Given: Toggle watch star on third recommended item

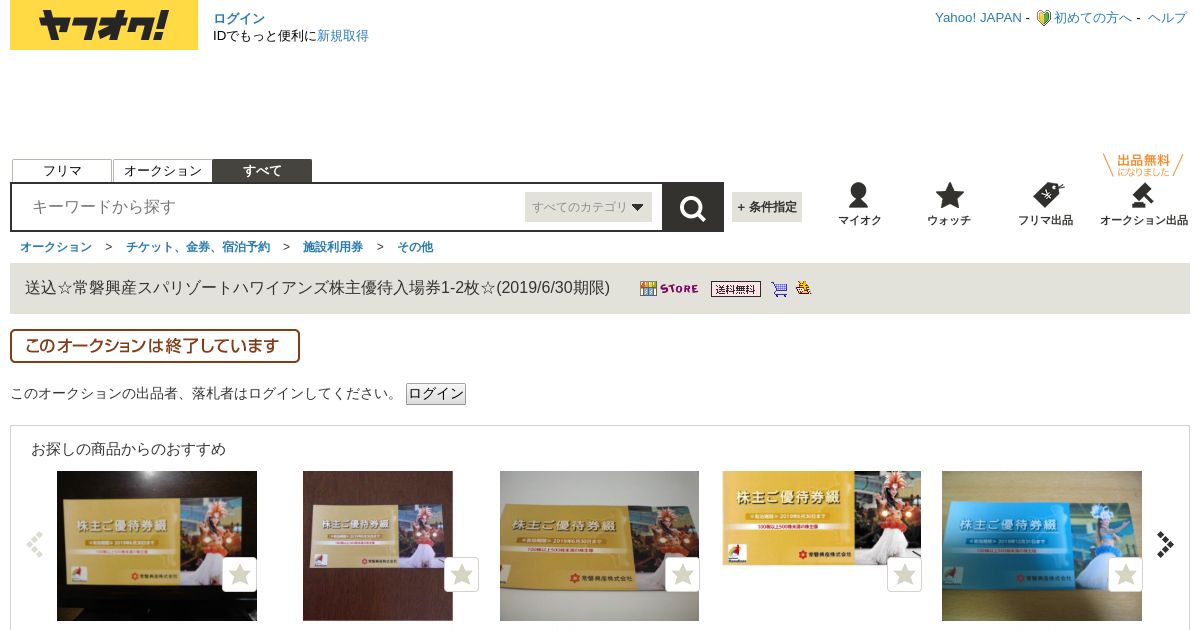Looking at the screenshot, I should (683, 575).
